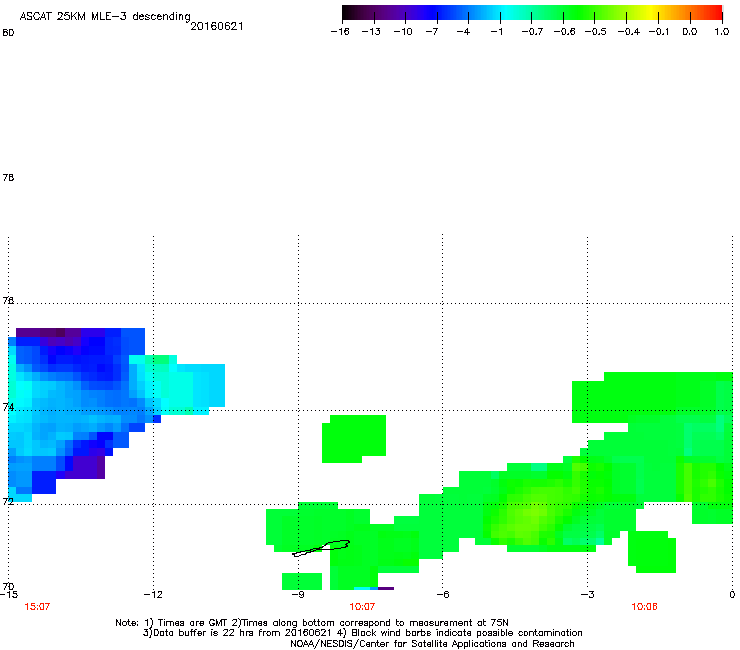Pick the black-purple start of the colorbar

click(352, 13)
